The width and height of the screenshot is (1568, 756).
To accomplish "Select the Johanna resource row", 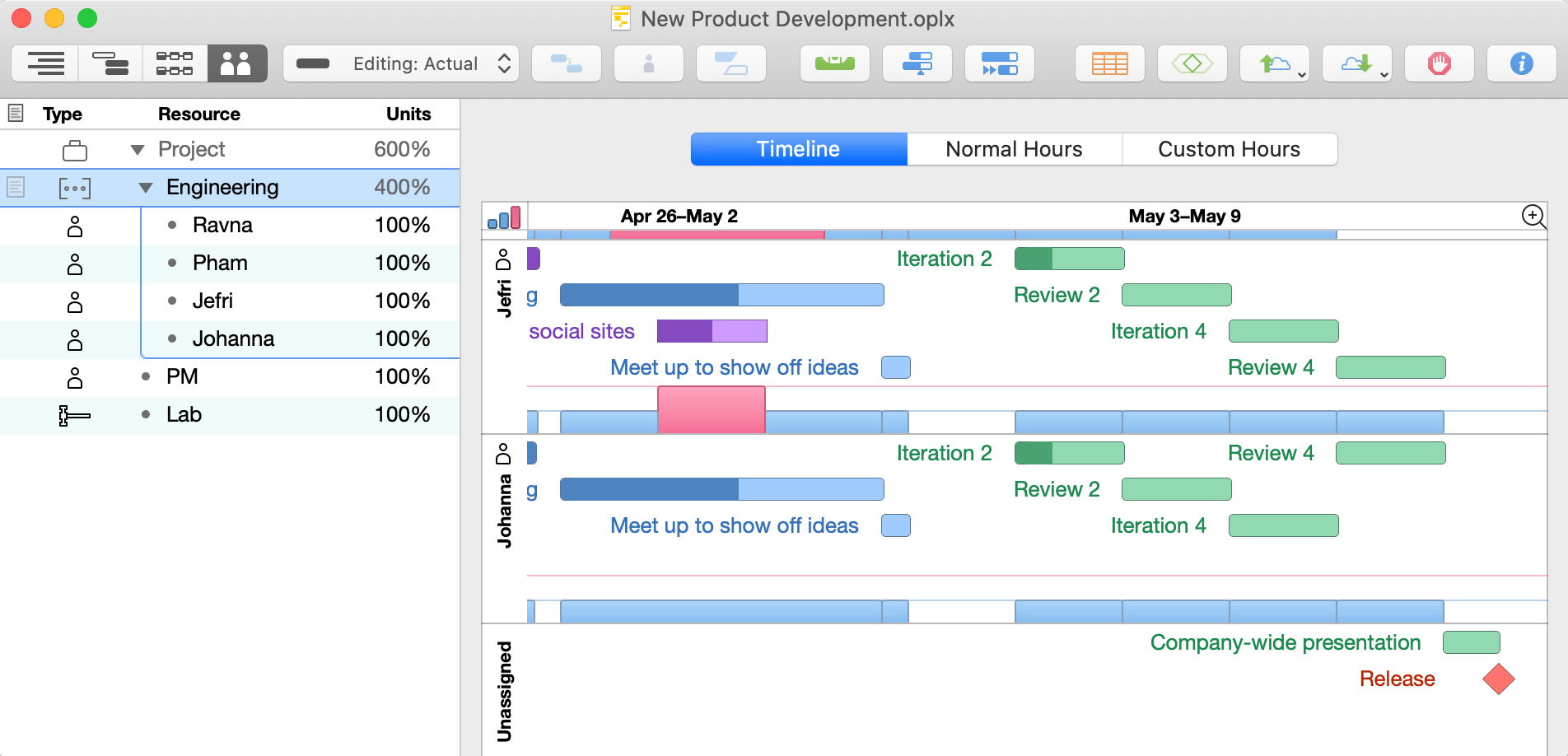I will point(230,339).
